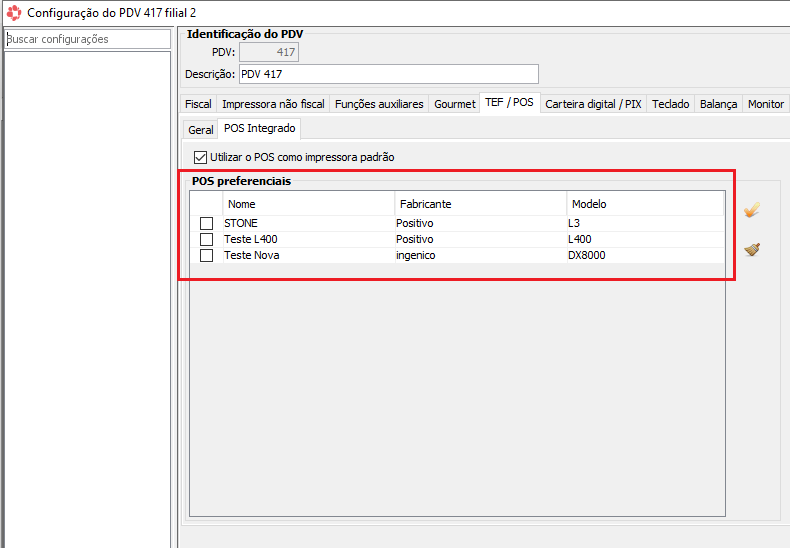Viewport: 790px width, 548px height.
Task: Check the Teste Nova row checkbox
Action: (207, 255)
